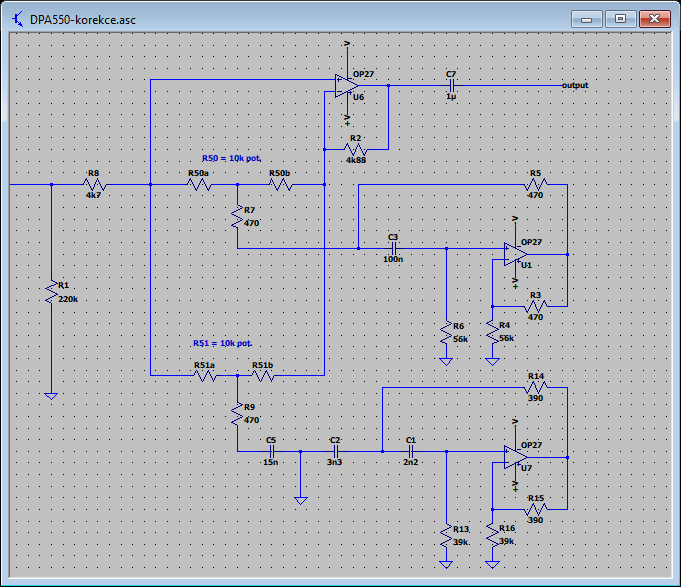Select op-amp U6 symbol
681x587 pixels.
coord(347,86)
